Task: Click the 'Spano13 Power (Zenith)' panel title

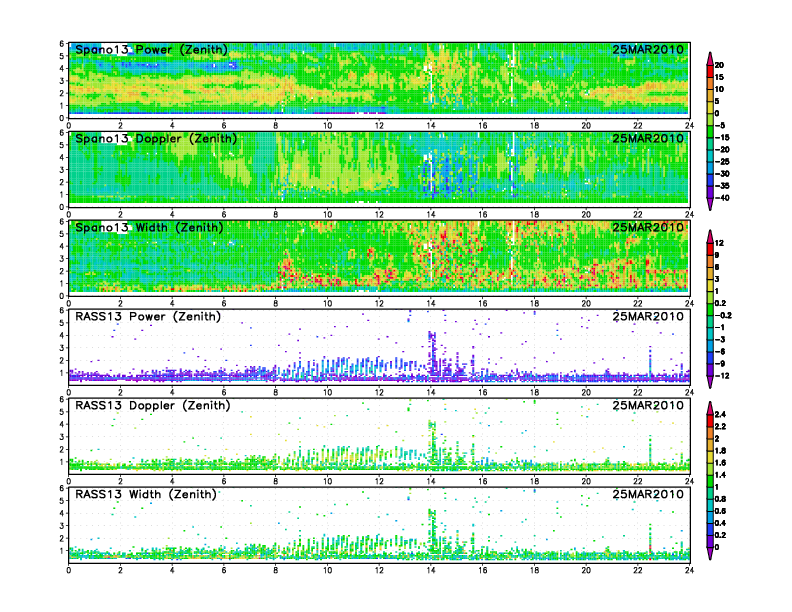Action: coord(151,50)
